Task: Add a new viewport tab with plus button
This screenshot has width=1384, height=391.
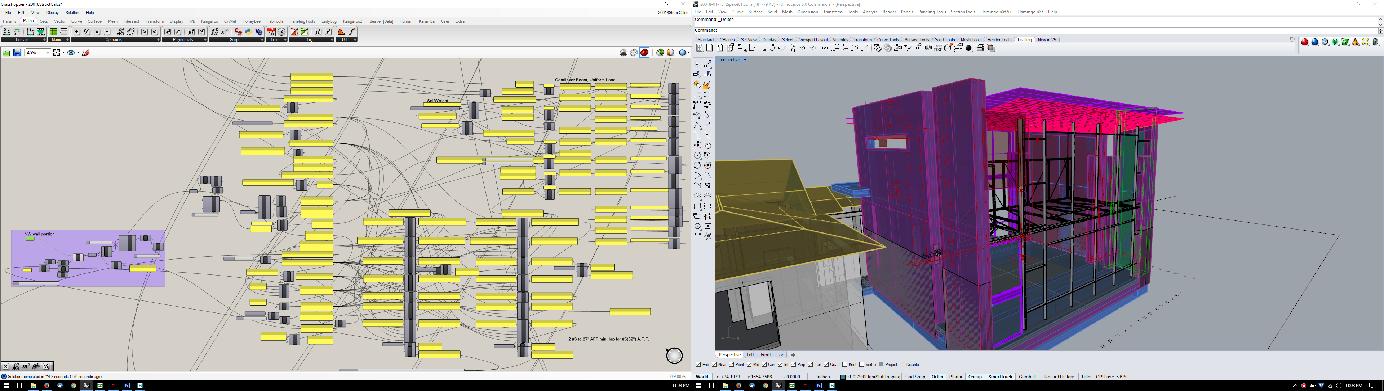Action: 793,355
